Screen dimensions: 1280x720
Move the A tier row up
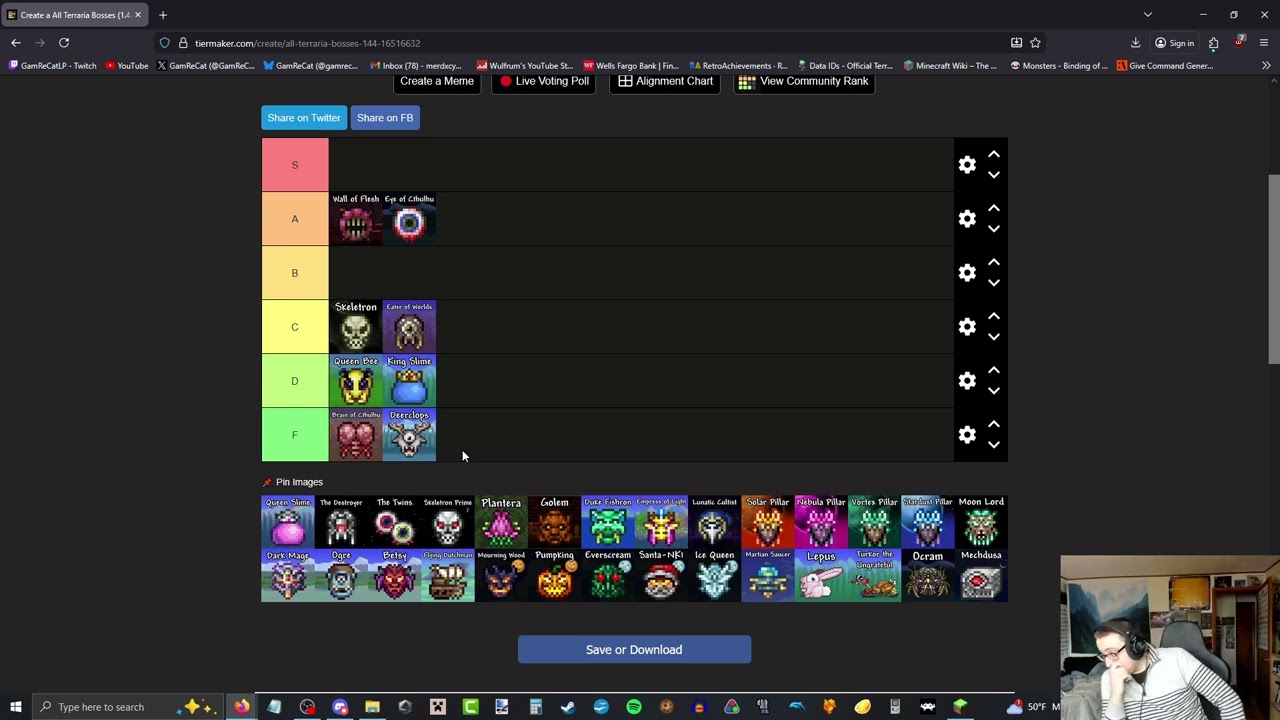(994, 208)
